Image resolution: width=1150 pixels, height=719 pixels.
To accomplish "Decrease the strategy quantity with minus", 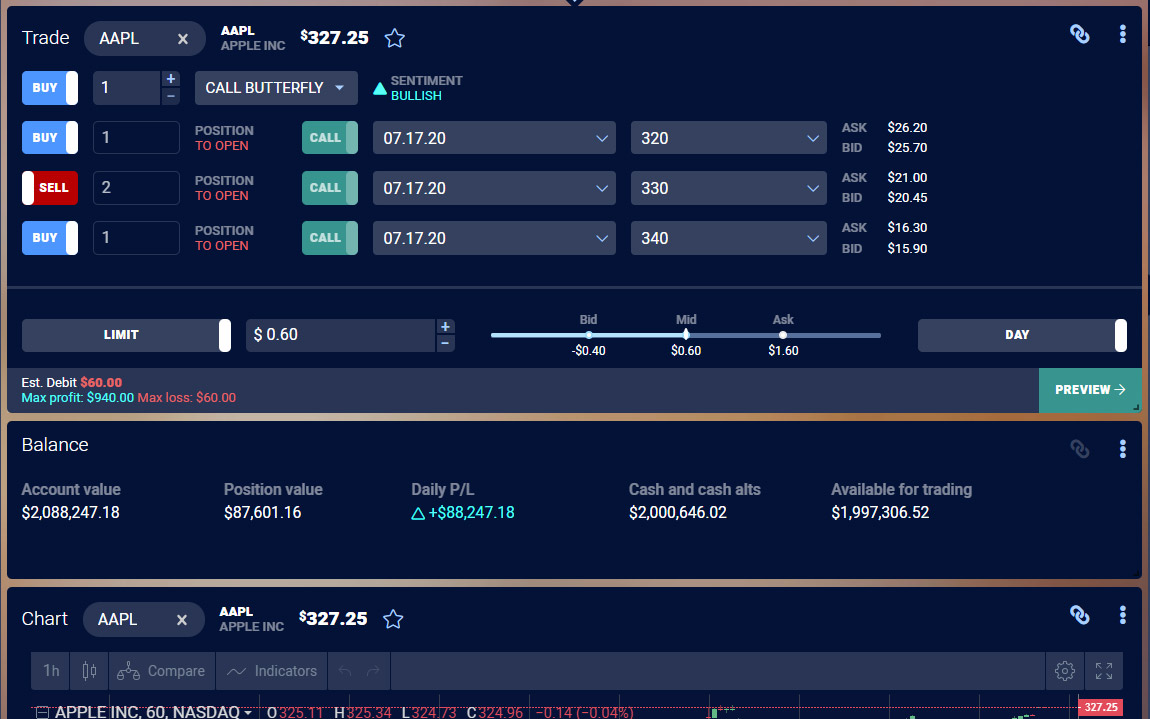I will point(171,96).
